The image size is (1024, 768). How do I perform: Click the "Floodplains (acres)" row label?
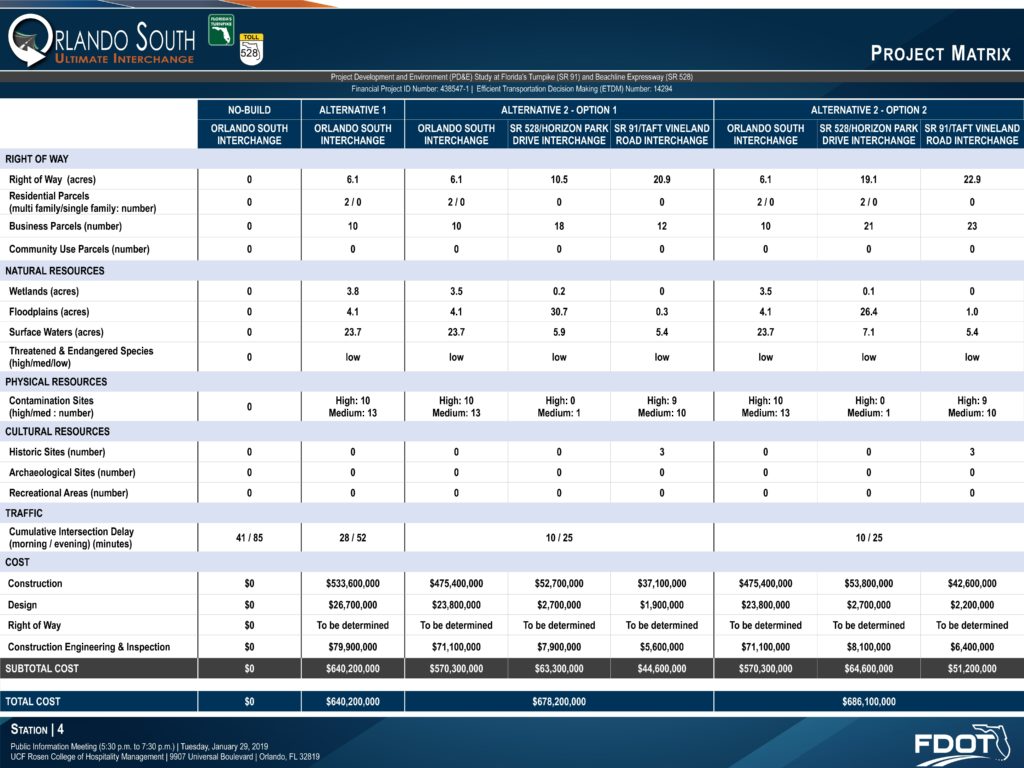tap(49, 312)
